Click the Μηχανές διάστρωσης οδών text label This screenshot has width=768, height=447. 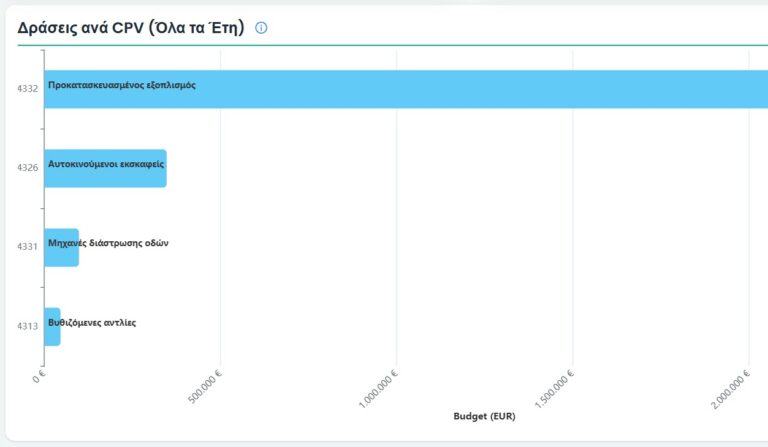pyautogui.click(x=108, y=243)
